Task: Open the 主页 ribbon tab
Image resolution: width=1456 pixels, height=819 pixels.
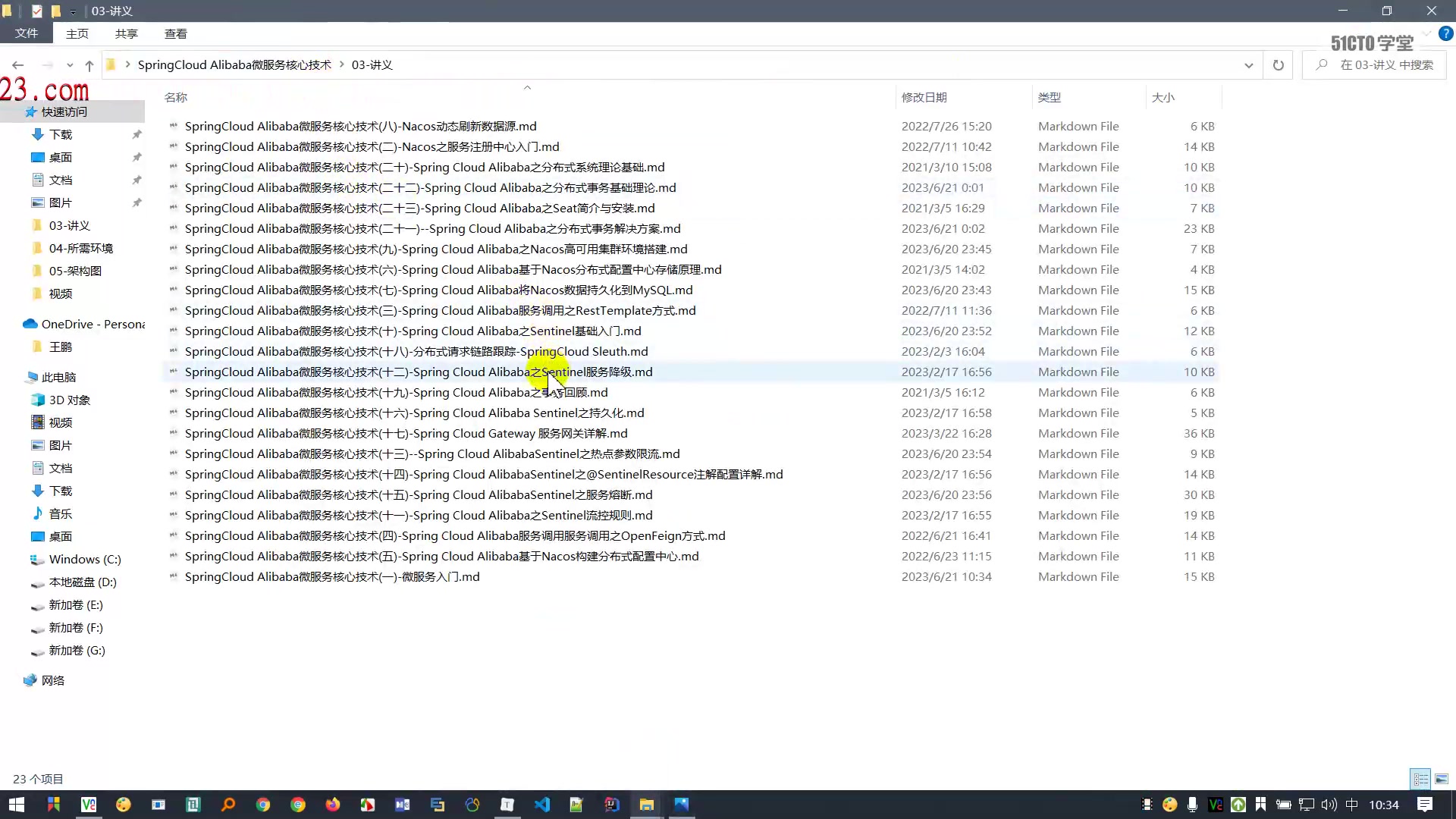Action: pyautogui.click(x=77, y=33)
